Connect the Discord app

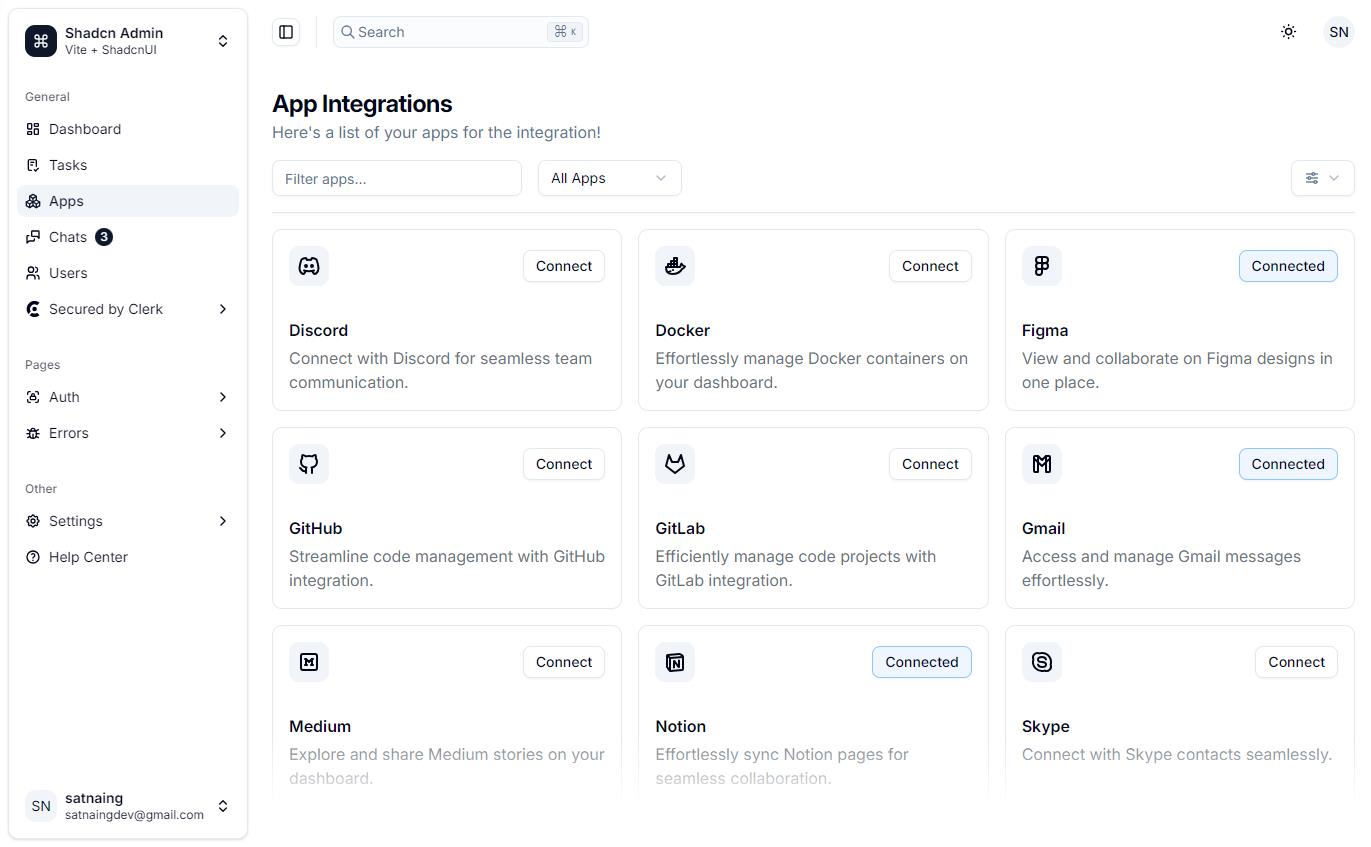pyautogui.click(x=564, y=266)
